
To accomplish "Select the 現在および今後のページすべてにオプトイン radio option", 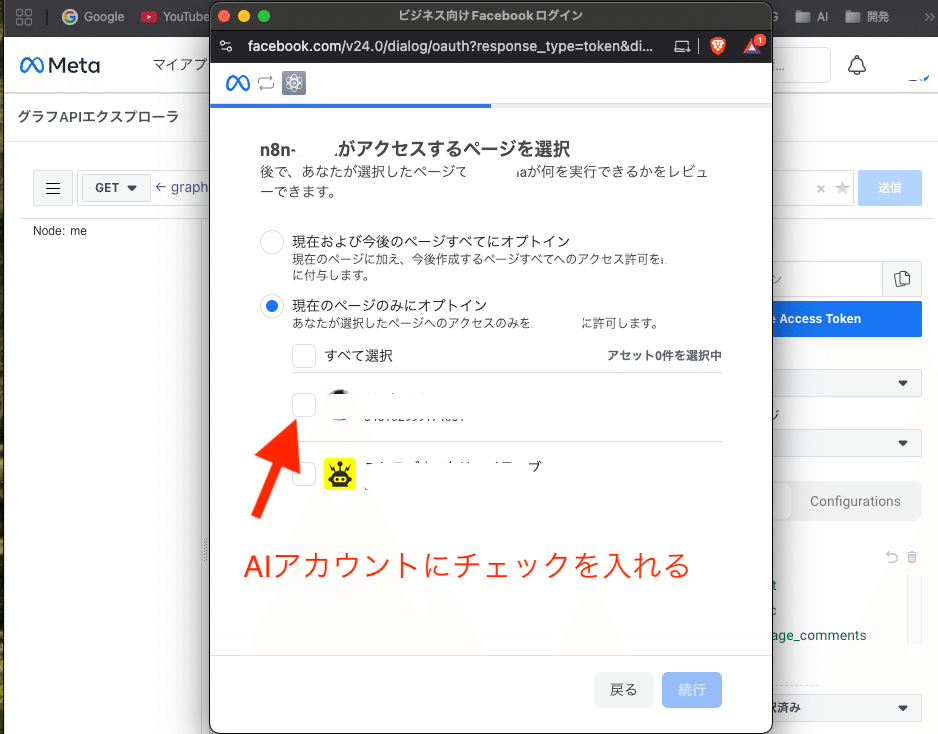I will (271, 241).
